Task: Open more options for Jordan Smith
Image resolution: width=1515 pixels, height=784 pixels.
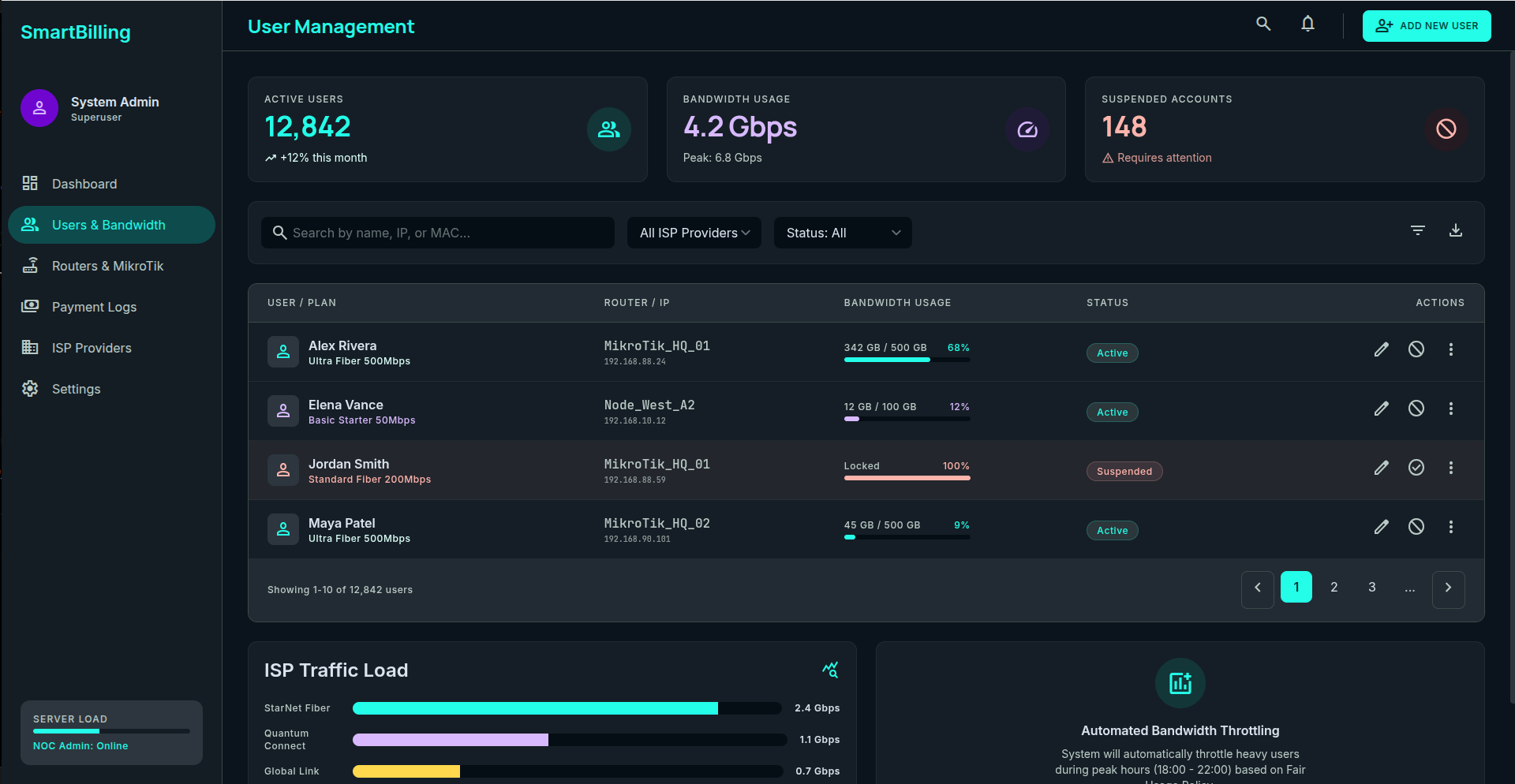Action: pos(1450,468)
